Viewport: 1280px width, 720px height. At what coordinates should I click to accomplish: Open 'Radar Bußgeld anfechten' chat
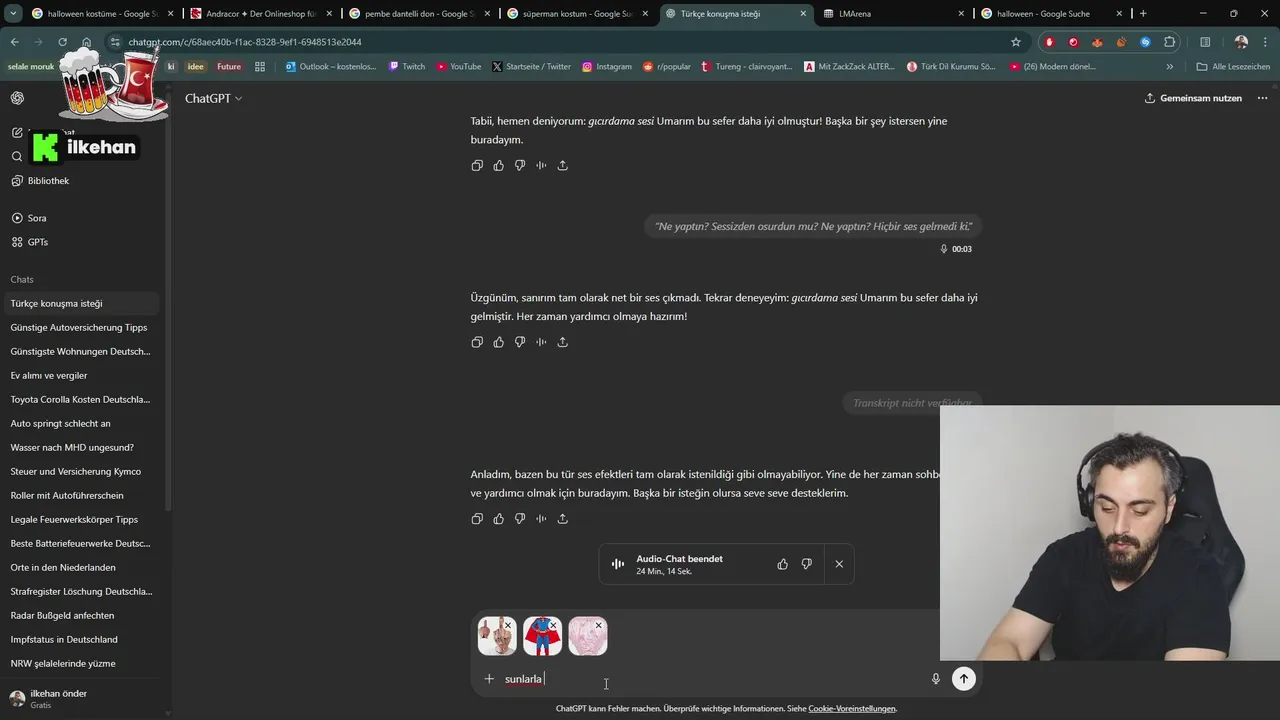tap(82, 615)
